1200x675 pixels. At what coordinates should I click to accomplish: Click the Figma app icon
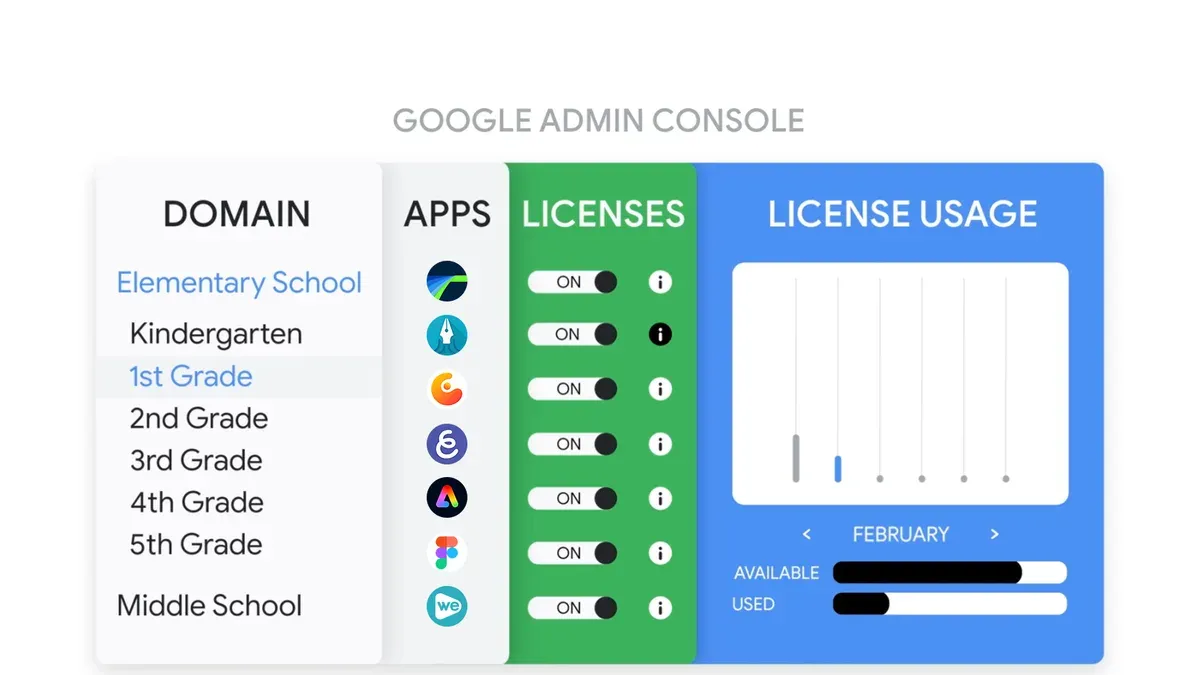coord(447,552)
